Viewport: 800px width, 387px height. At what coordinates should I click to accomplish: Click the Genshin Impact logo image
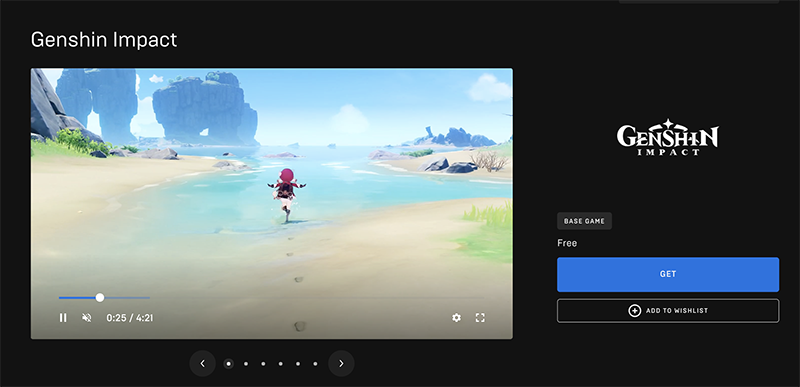[667, 137]
